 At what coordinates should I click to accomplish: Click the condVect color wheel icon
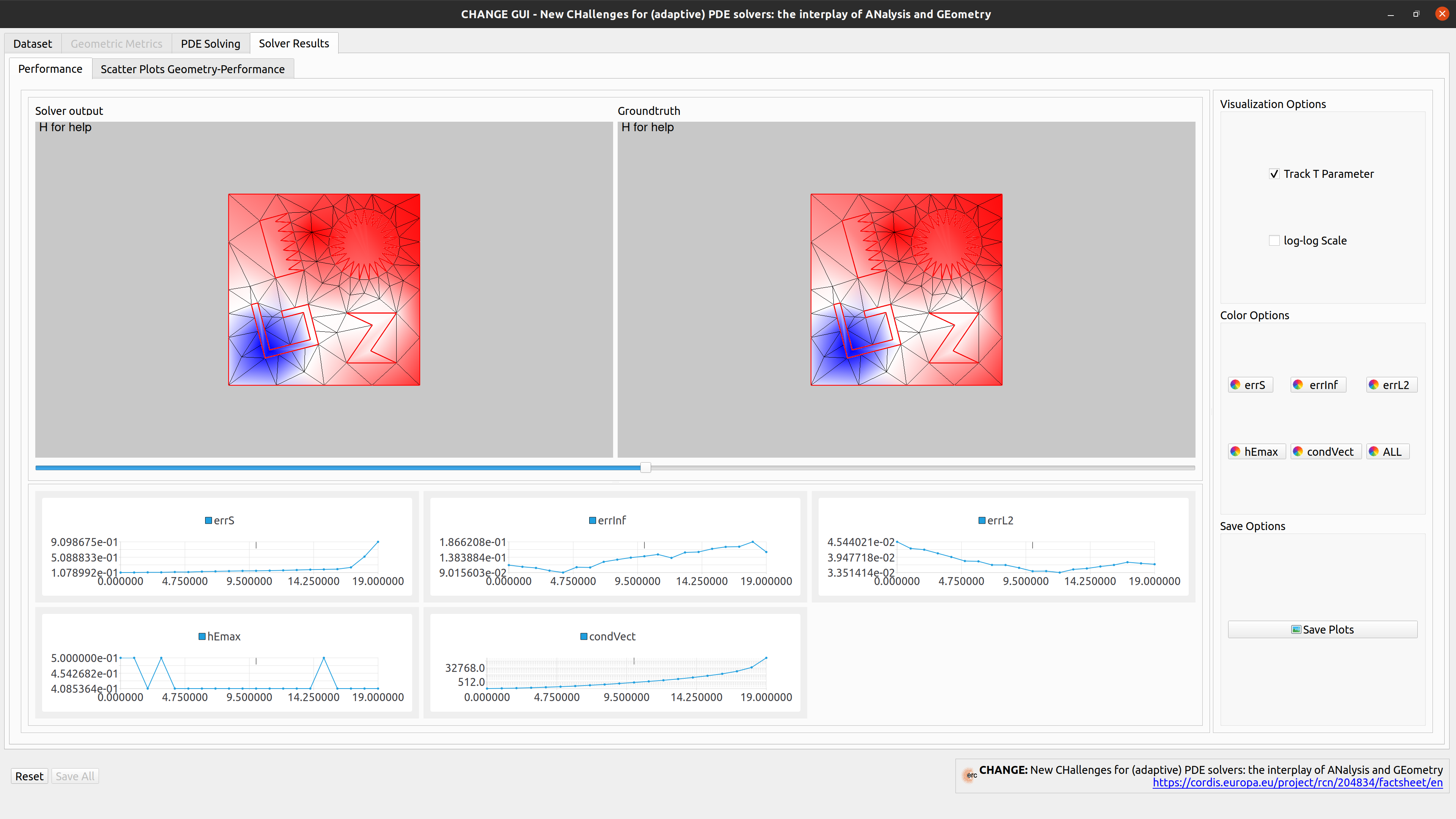point(1298,452)
